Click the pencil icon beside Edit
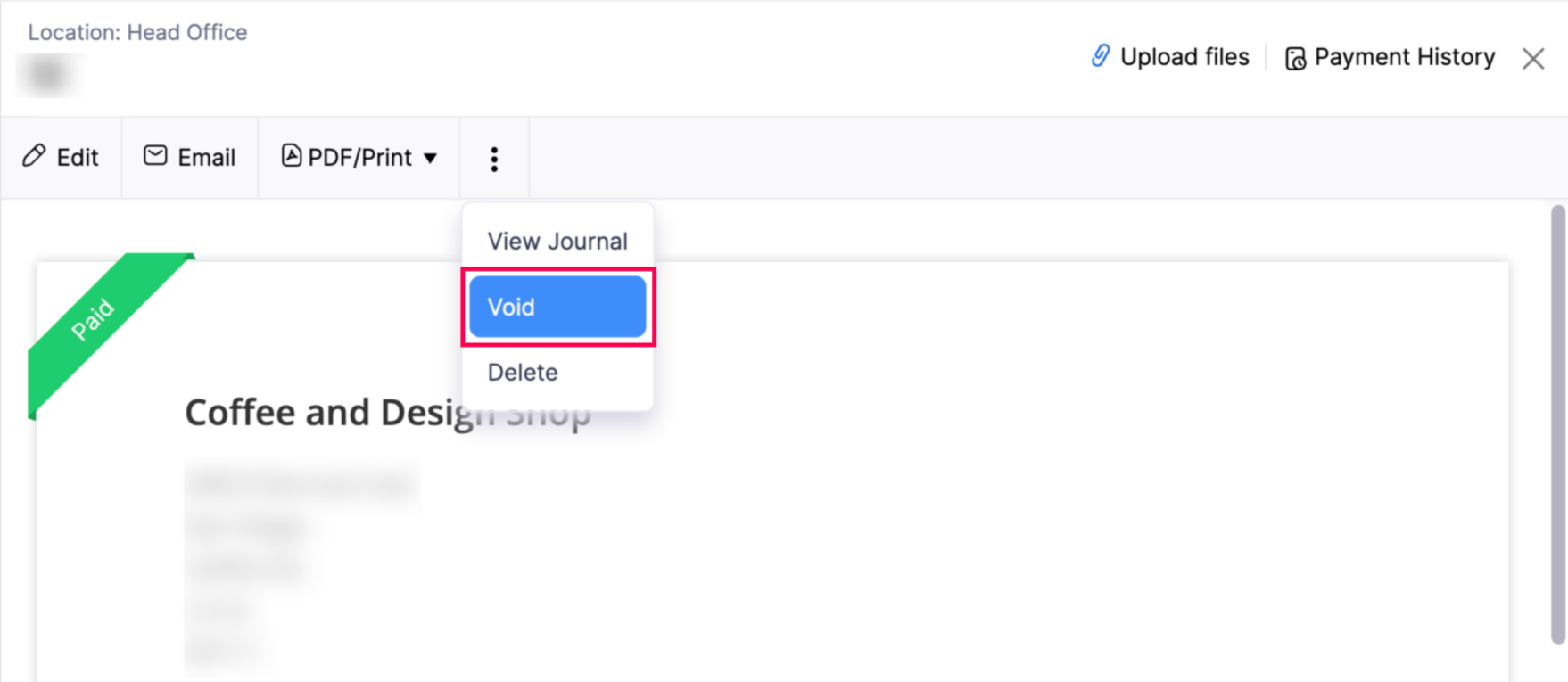 click(34, 156)
